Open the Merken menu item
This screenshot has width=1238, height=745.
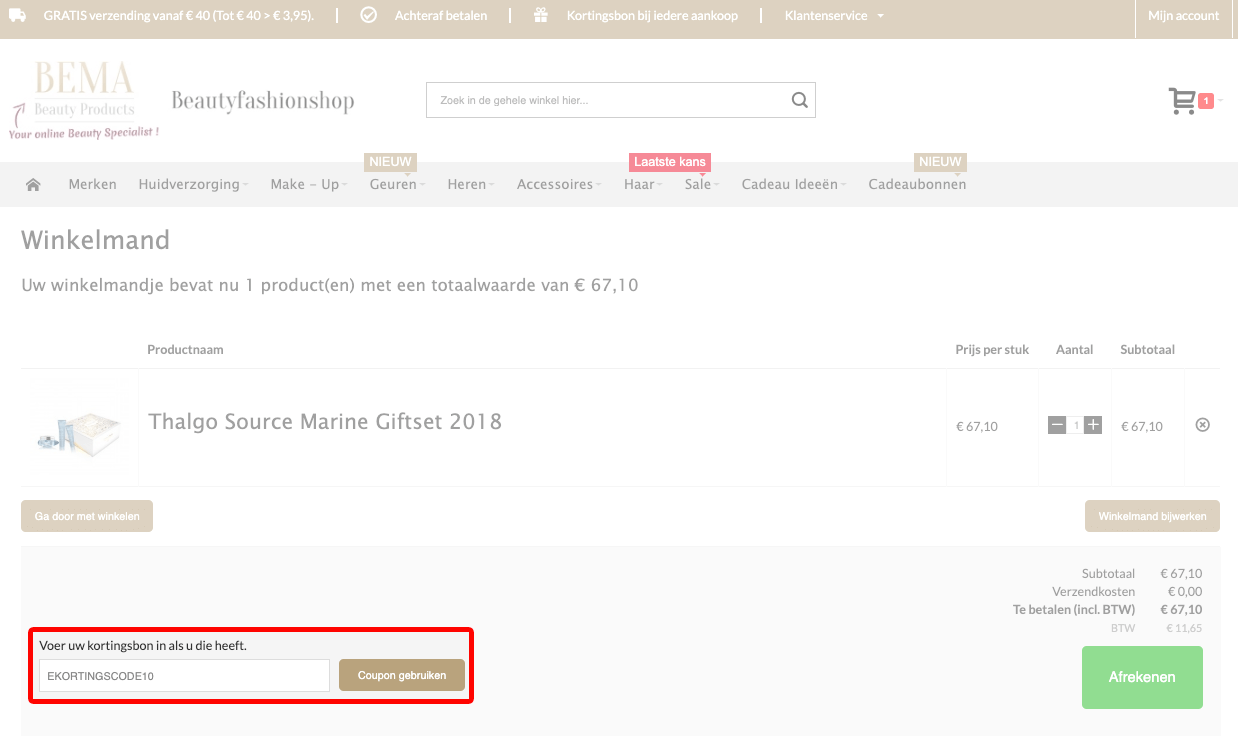92,184
